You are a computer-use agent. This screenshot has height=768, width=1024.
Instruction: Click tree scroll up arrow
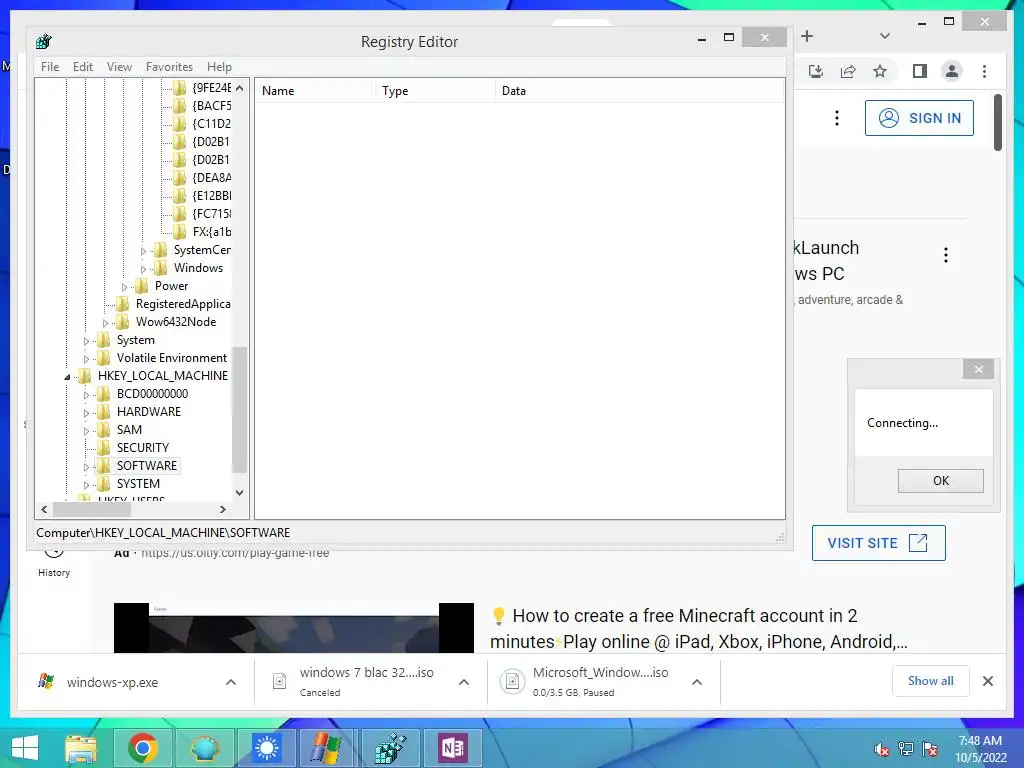click(240, 88)
